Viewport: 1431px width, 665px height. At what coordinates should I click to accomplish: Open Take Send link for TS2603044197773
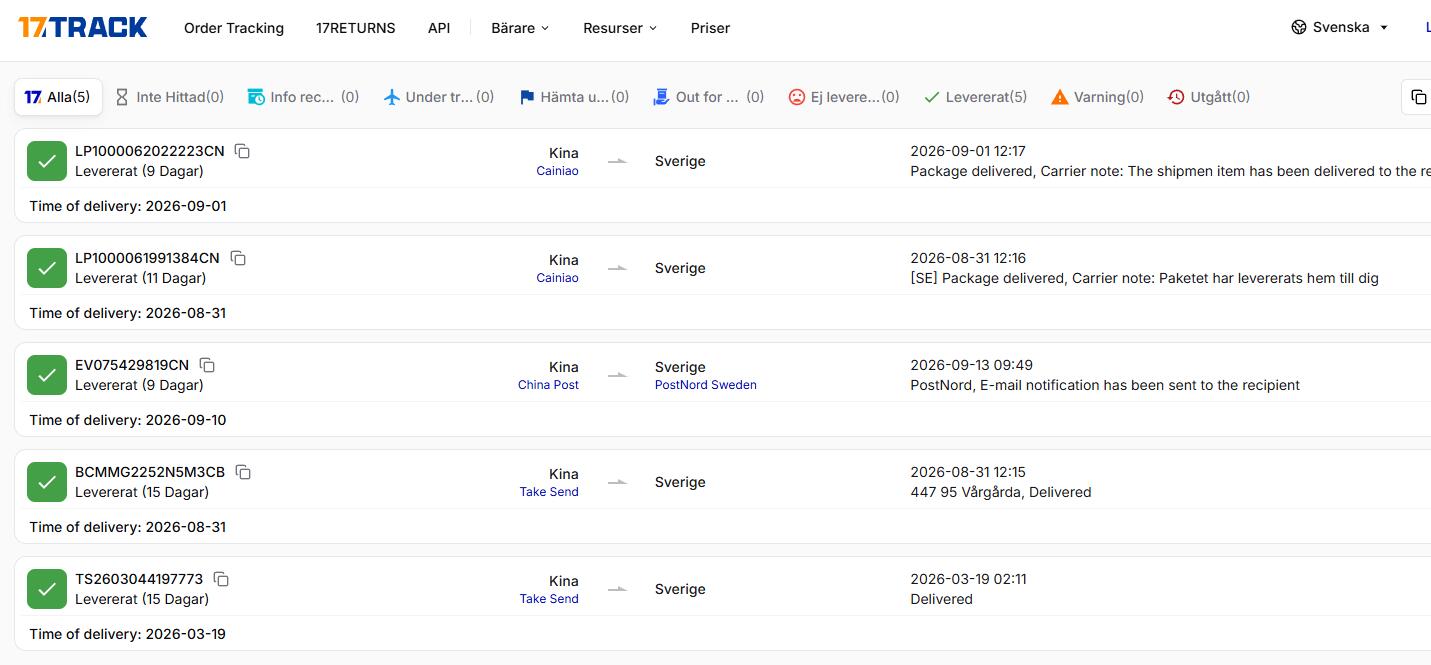point(549,599)
